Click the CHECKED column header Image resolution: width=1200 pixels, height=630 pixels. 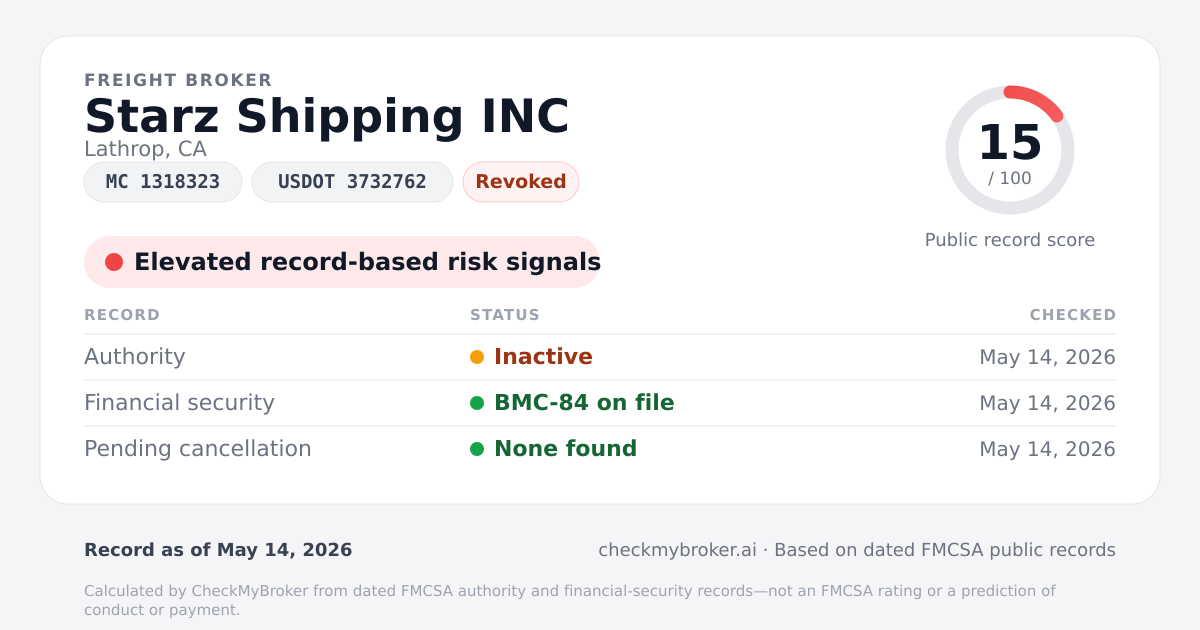1073,315
